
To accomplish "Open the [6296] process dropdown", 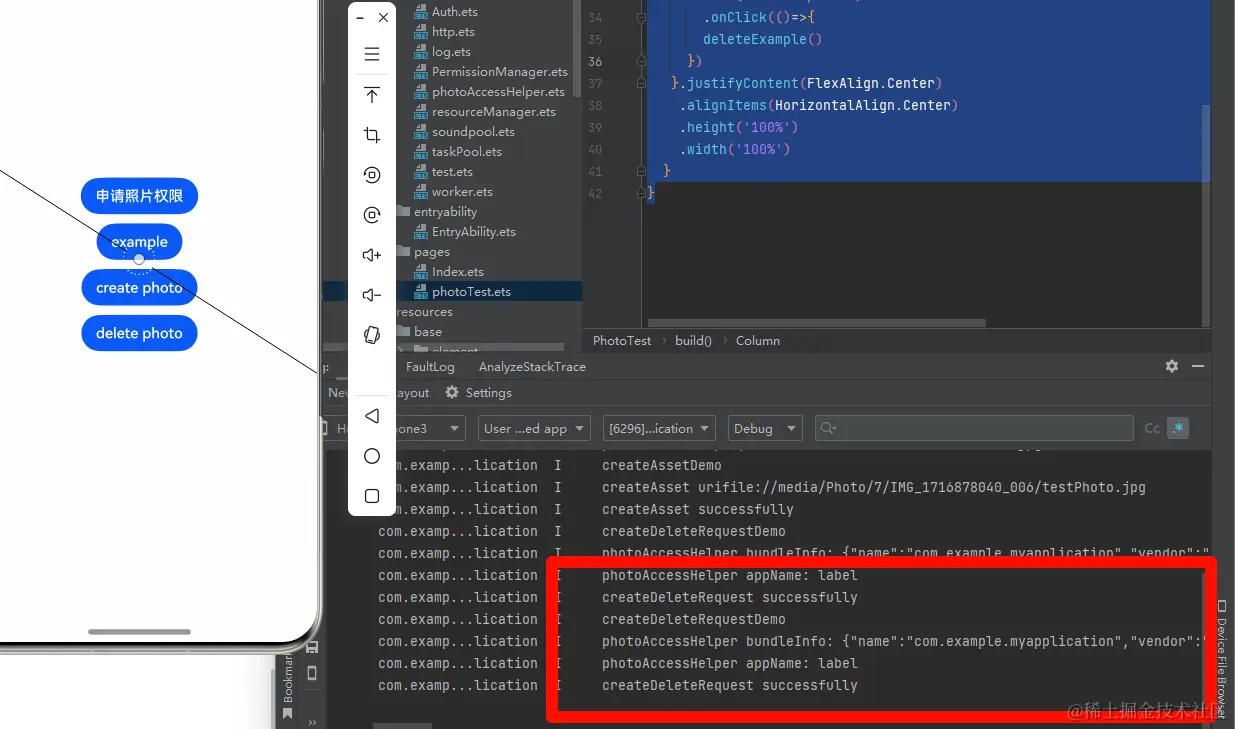I will tap(659, 428).
